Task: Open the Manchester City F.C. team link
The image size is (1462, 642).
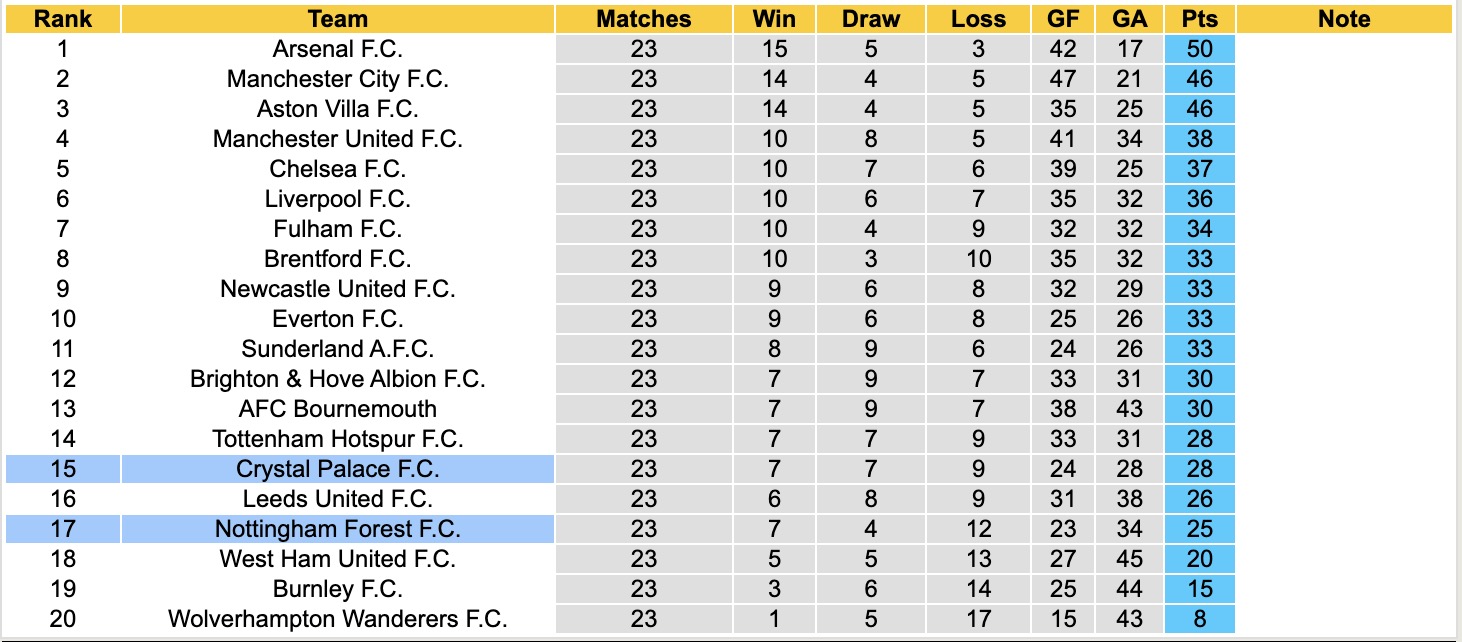Action: pos(338,79)
